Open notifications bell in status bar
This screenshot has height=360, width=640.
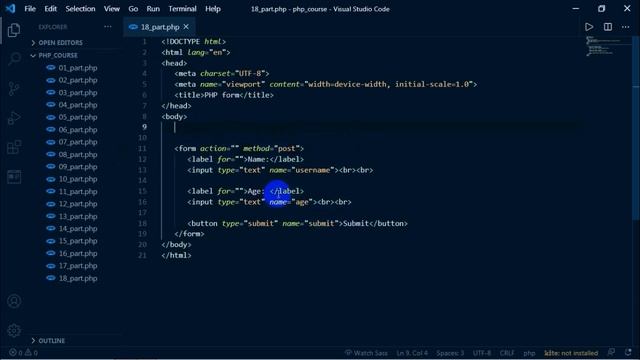(x=628, y=353)
